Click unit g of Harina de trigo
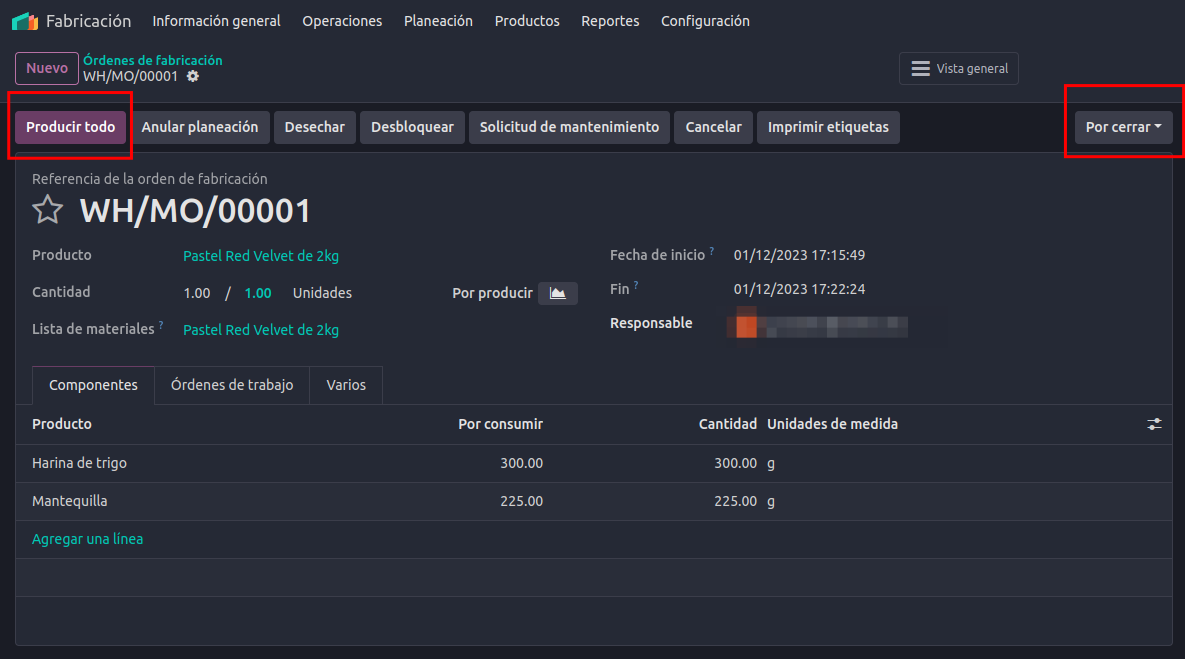1185x659 pixels. [x=771, y=464]
